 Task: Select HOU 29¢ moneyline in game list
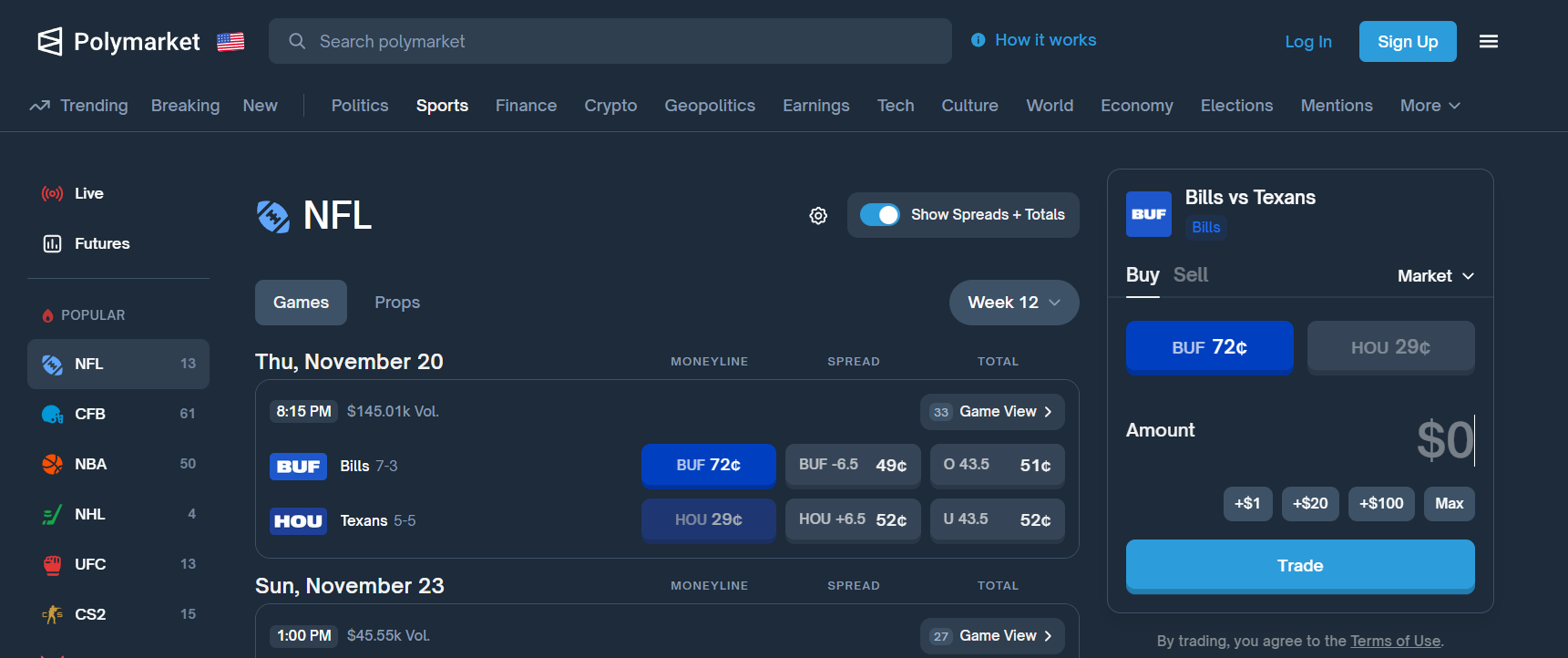(709, 520)
